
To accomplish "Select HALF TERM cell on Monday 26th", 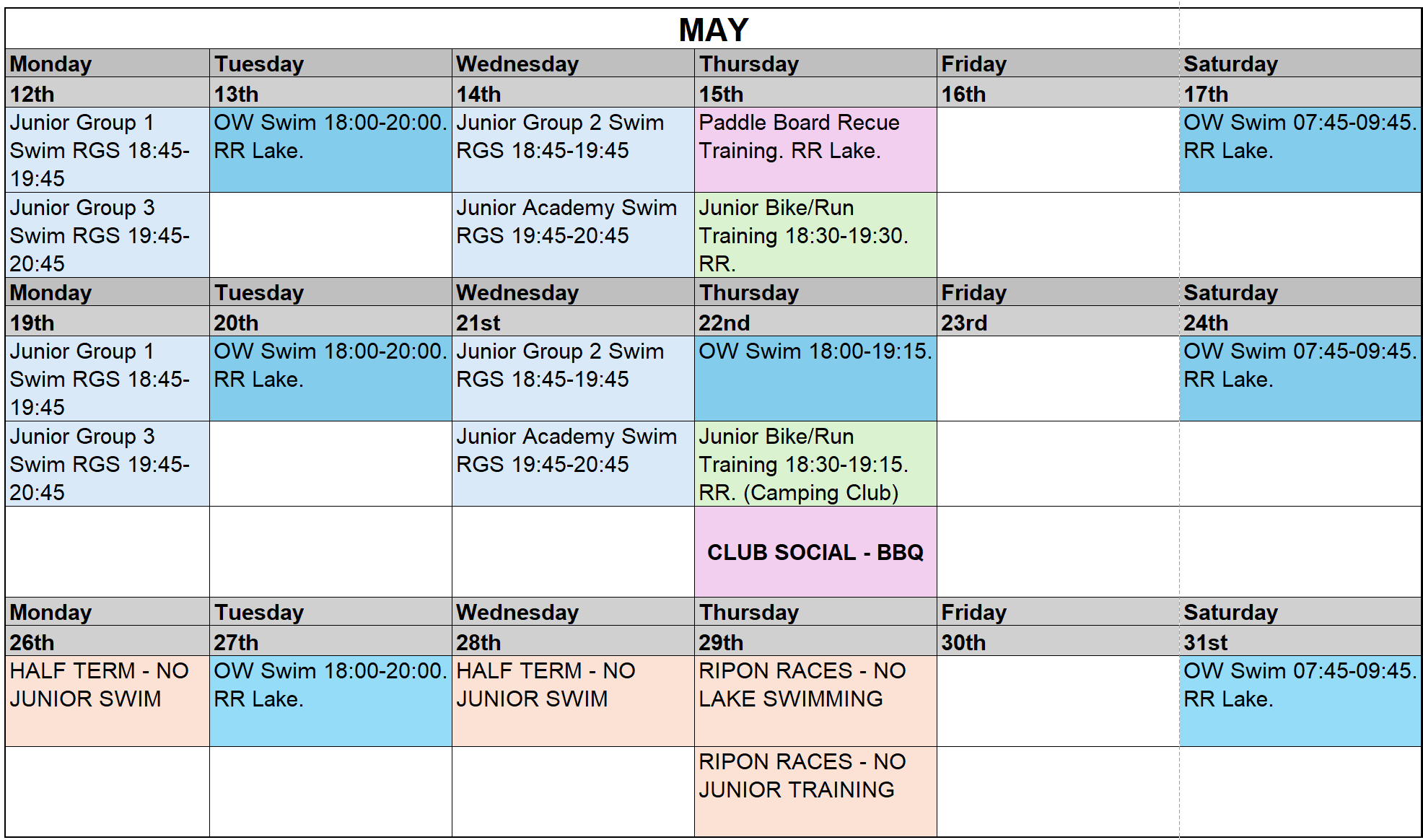I will coord(108,701).
